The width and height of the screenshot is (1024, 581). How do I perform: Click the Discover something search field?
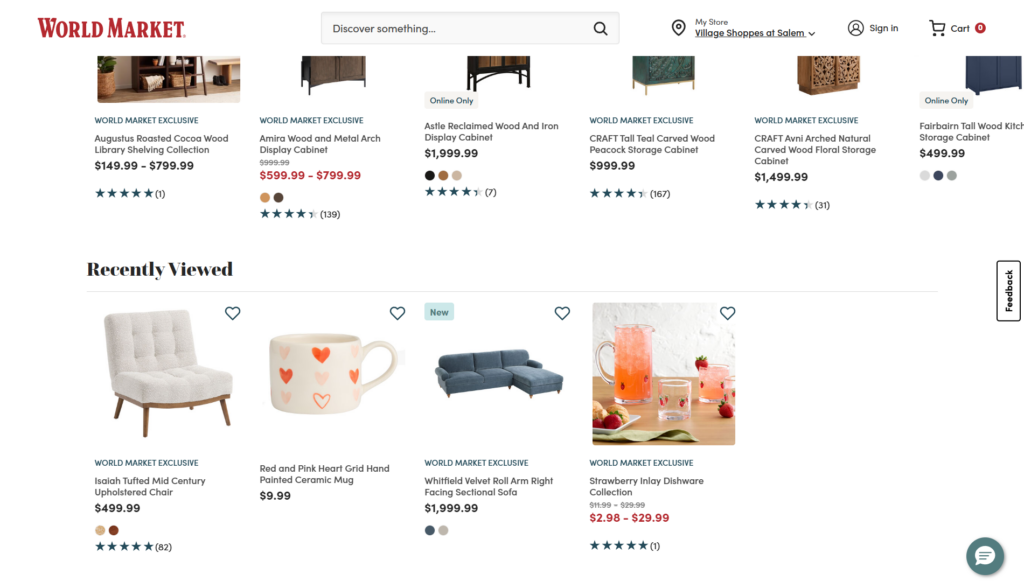[455, 29]
